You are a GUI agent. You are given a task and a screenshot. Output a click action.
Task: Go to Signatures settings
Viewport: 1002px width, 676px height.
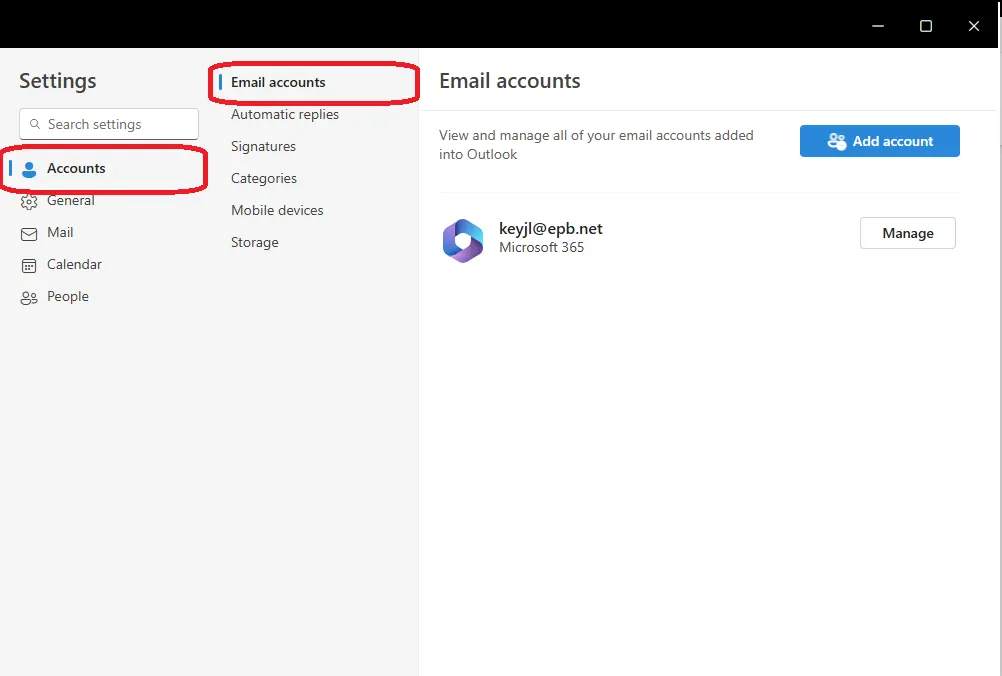263,146
